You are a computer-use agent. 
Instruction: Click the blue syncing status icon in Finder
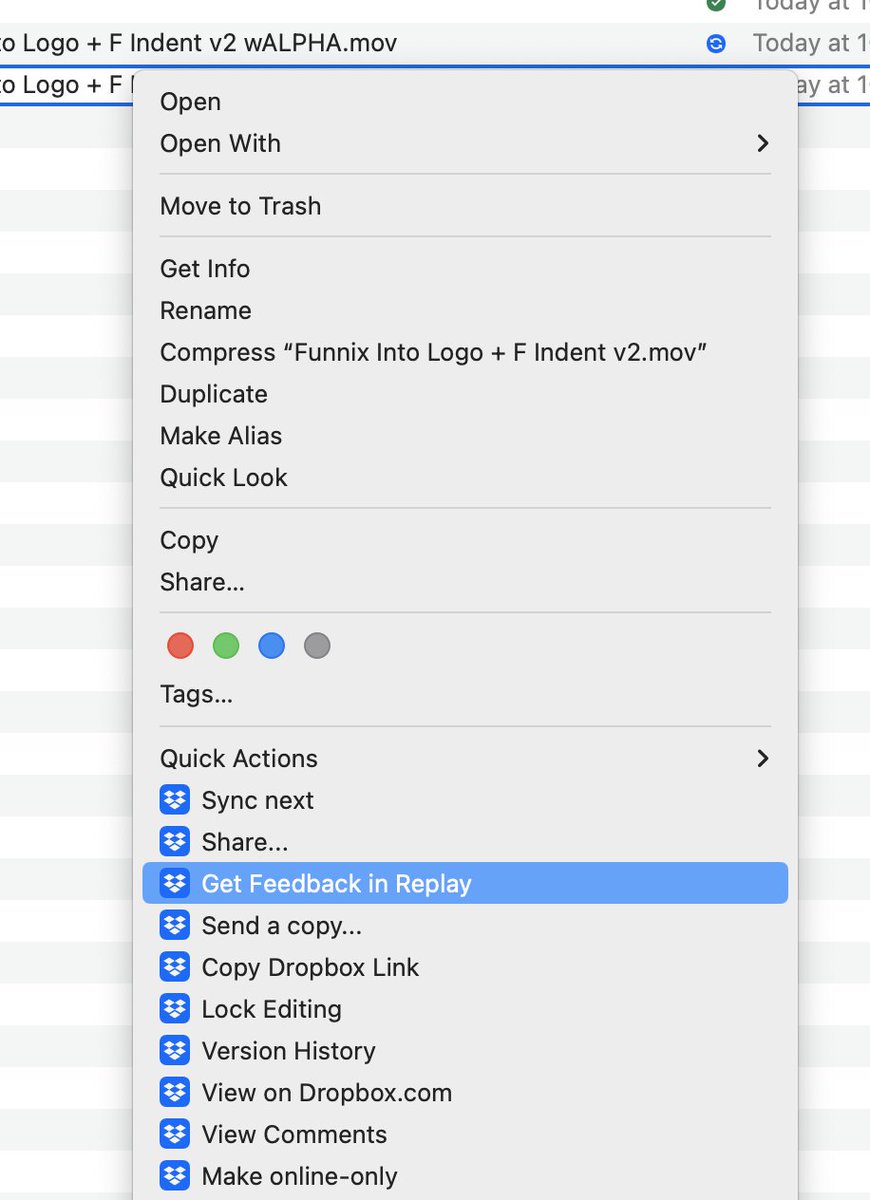coord(716,43)
